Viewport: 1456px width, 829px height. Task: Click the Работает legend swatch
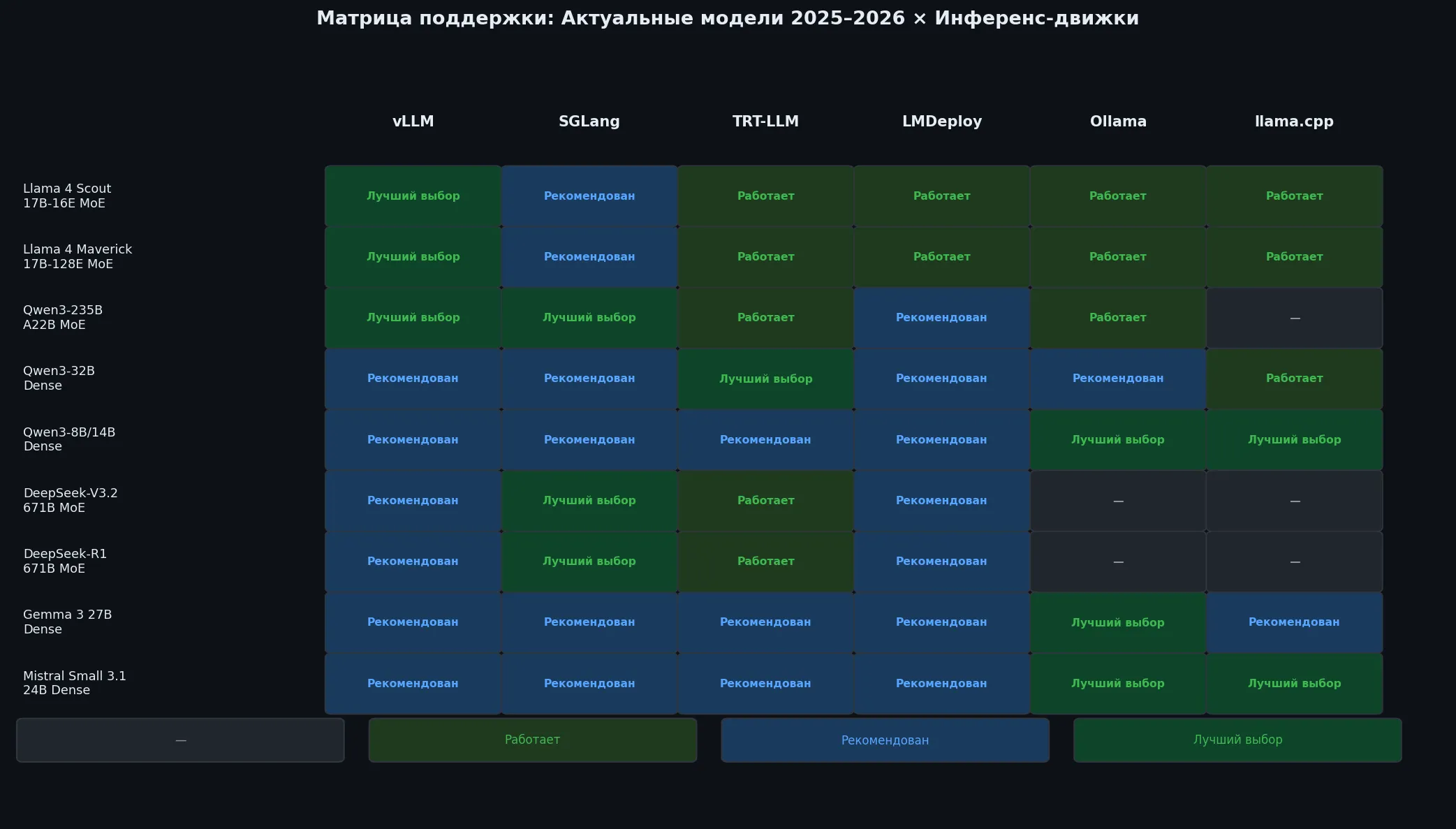coord(532,740)
